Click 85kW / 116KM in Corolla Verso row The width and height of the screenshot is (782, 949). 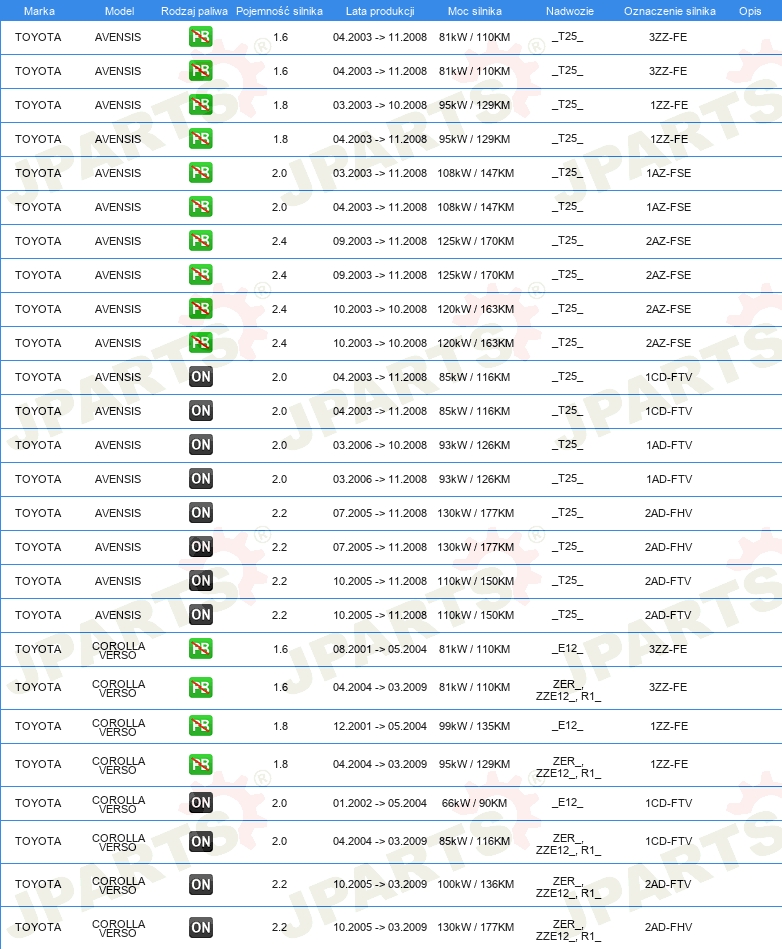click(475, 841)
